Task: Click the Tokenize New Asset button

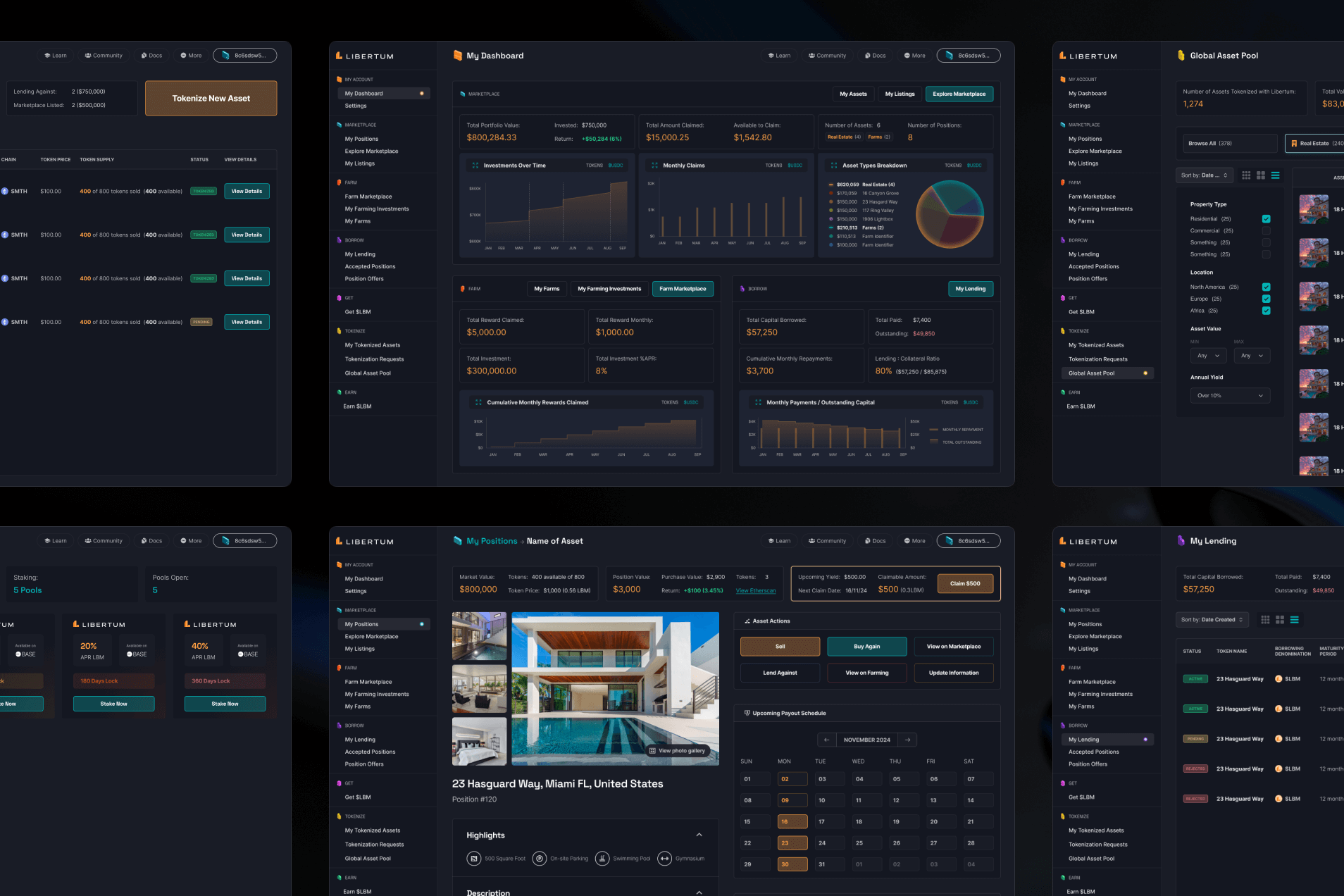Action: tap(211, 99)
